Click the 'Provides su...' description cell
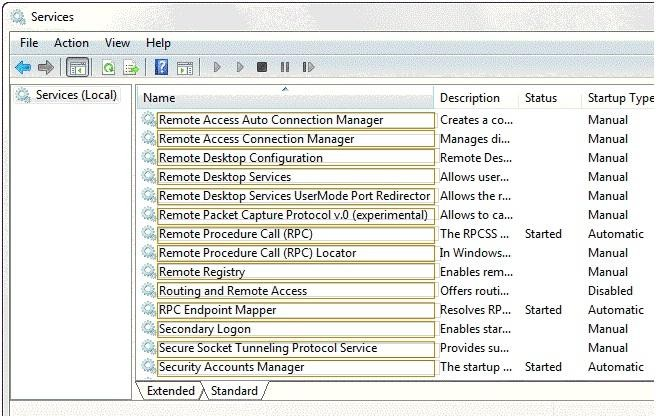The image size is (658, 416). pyautogui.click(x=474, y=348)
